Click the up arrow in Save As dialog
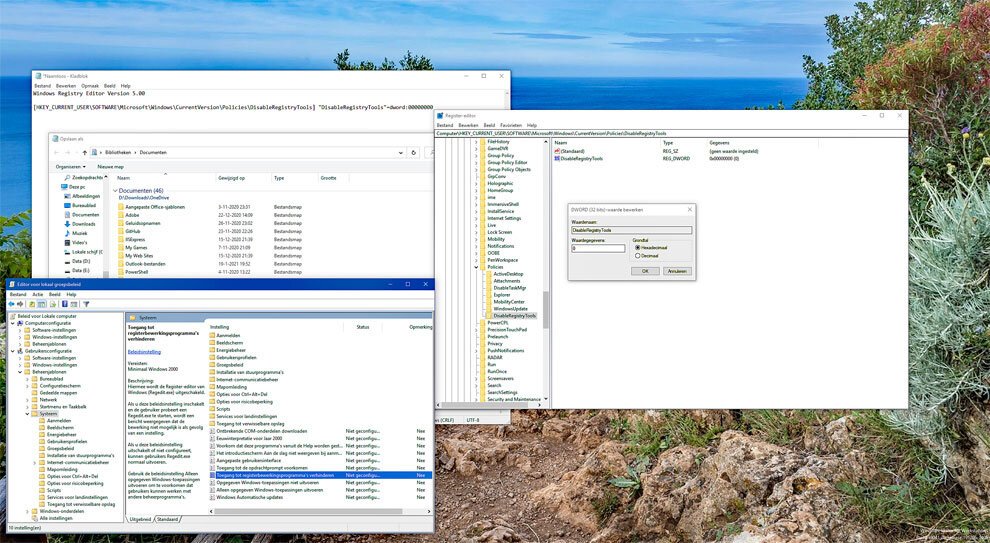 85,152
